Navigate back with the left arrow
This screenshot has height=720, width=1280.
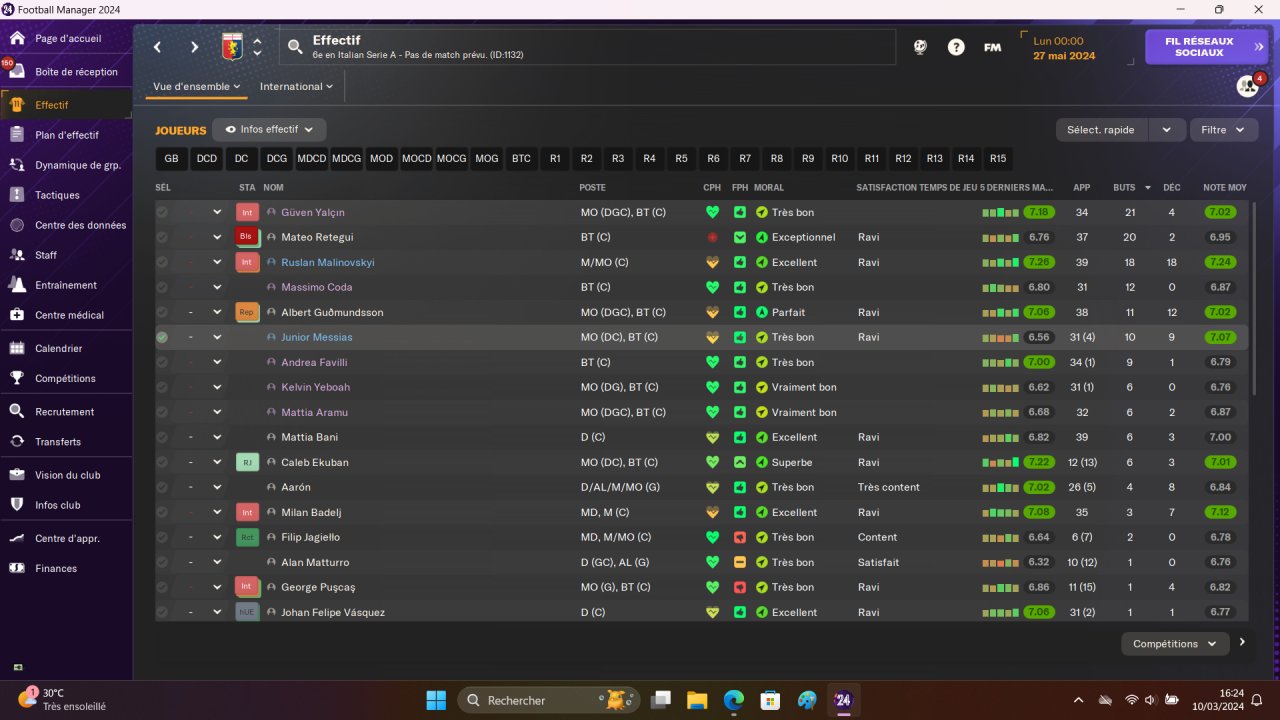tap(157, 47)
